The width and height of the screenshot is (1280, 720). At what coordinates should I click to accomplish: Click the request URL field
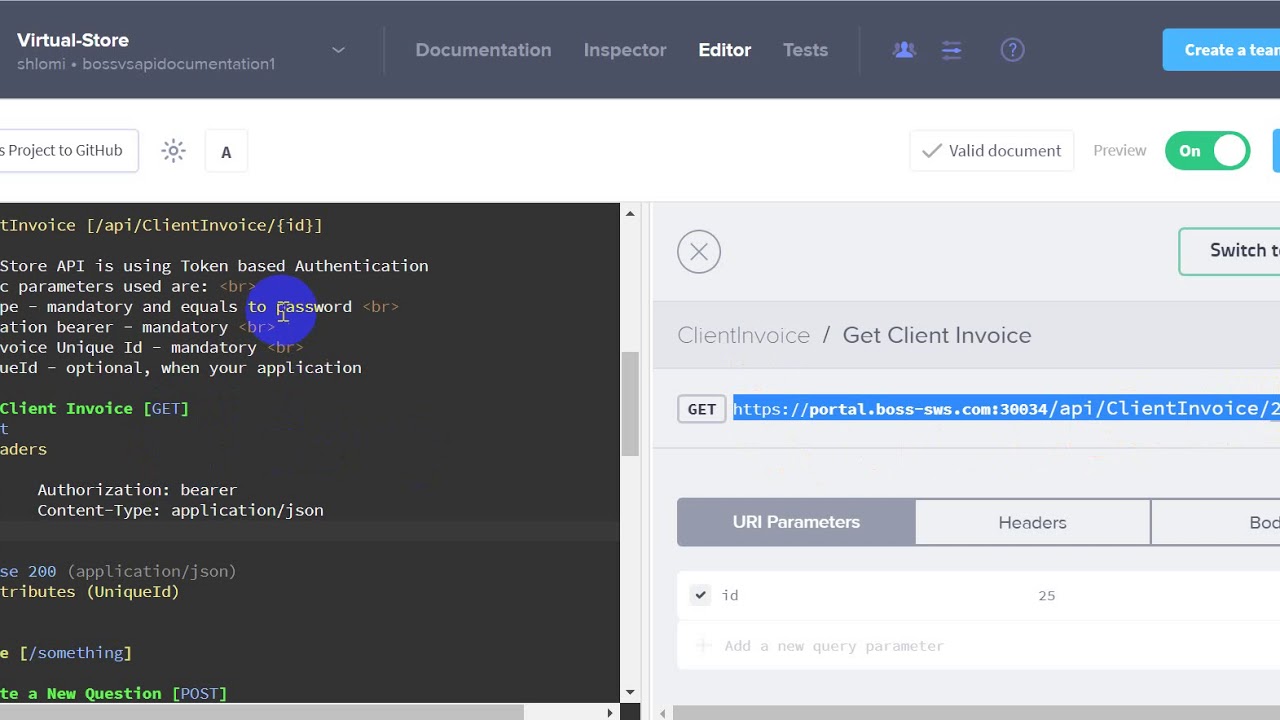coord(1006,408)
